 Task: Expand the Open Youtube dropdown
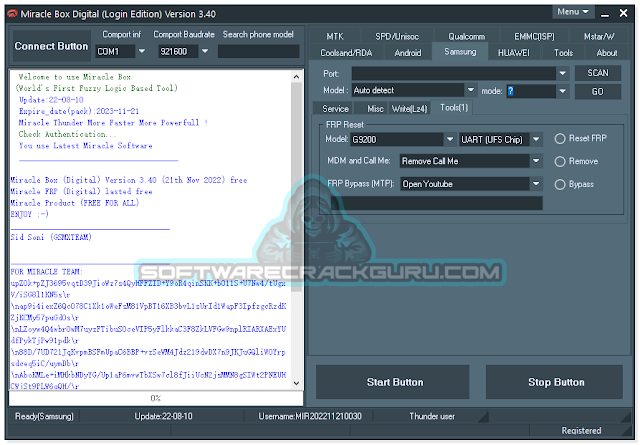pos(536,184)
